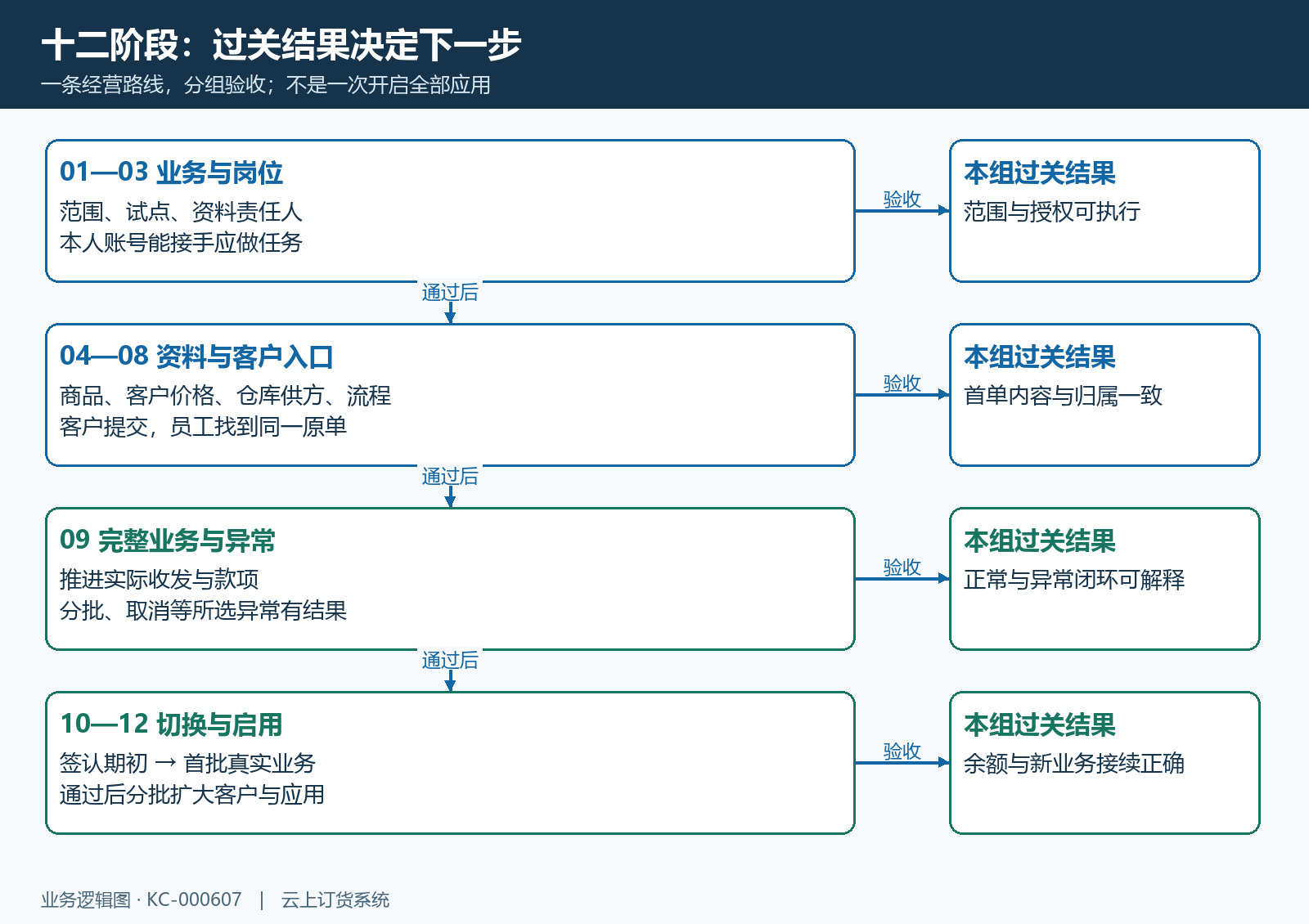Click the line 范围、试点、资料责任人
This screenshot has height=924, width=1309.
pos(181,212)
